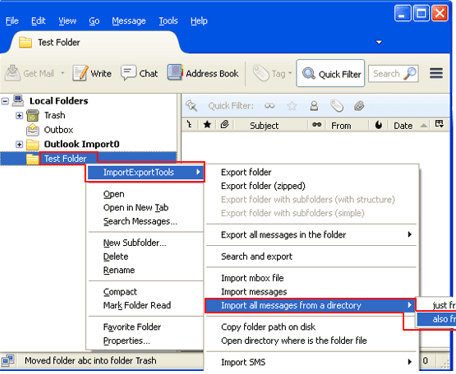Open the Address Book
Image resolution: width=456 pixels, height=374 pixels.
[x=203, y=73]
